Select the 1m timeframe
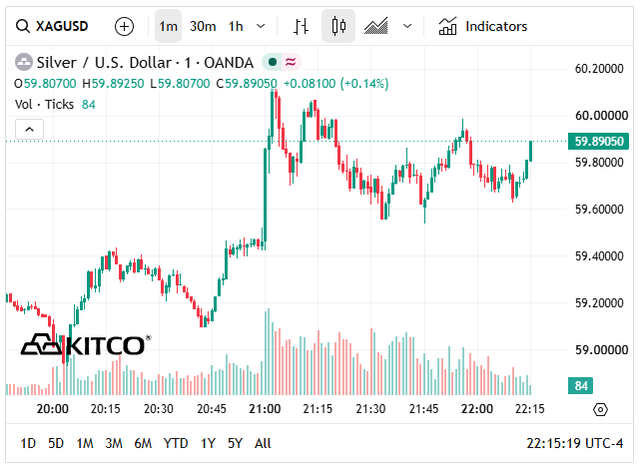Viewport: 640px width, 467px height. click(x=168, y=27)
